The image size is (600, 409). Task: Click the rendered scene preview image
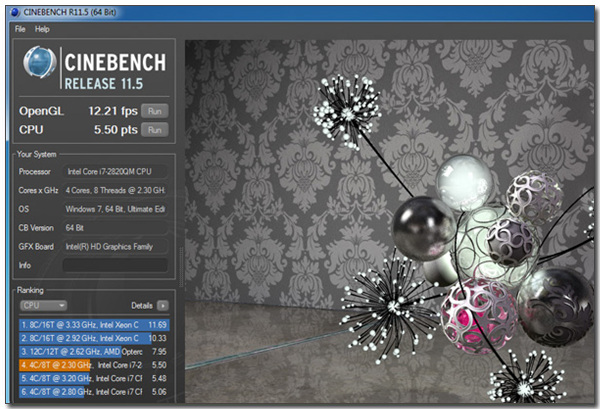click(389, 221)
